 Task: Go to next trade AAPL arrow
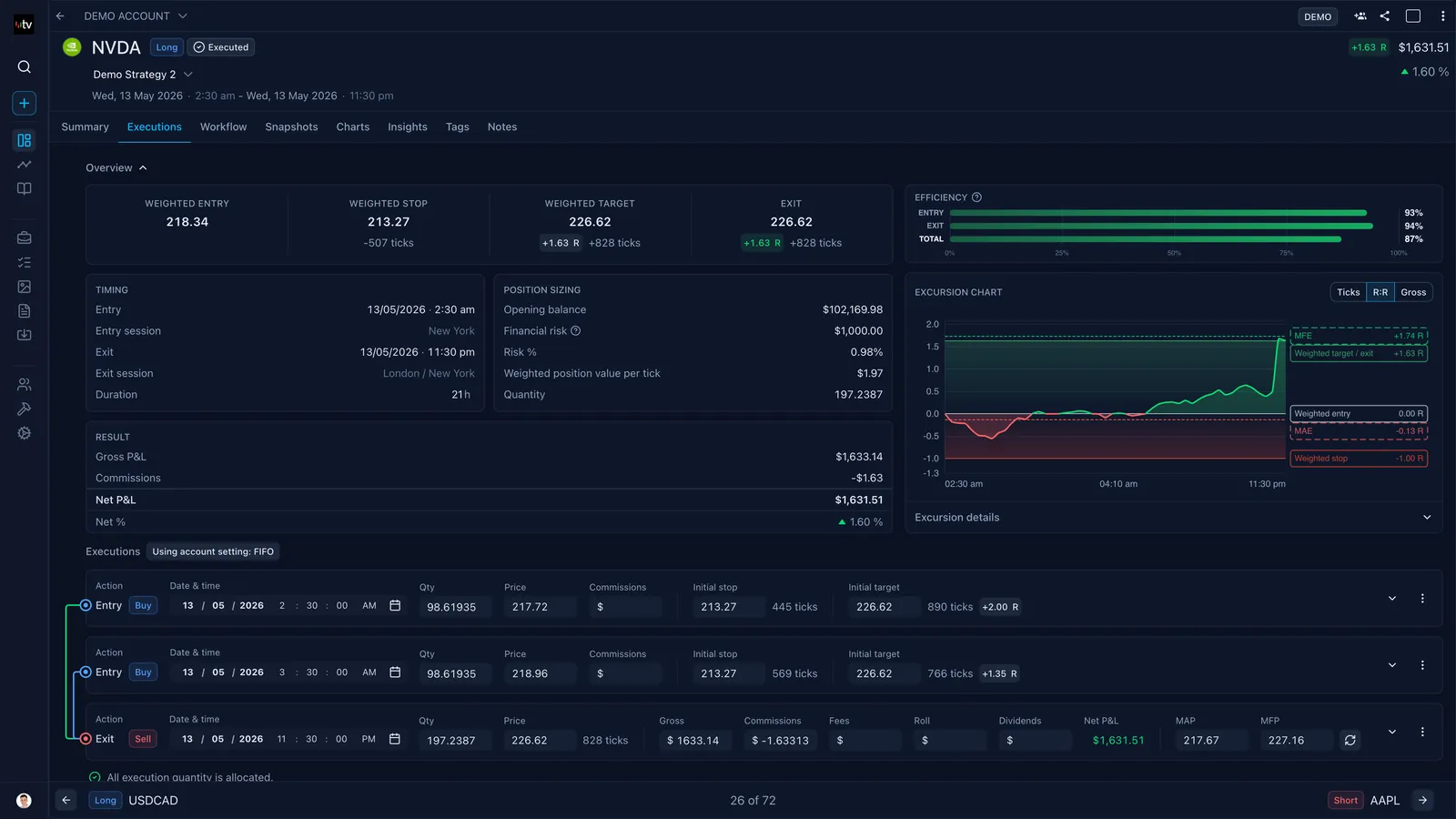1422,800
